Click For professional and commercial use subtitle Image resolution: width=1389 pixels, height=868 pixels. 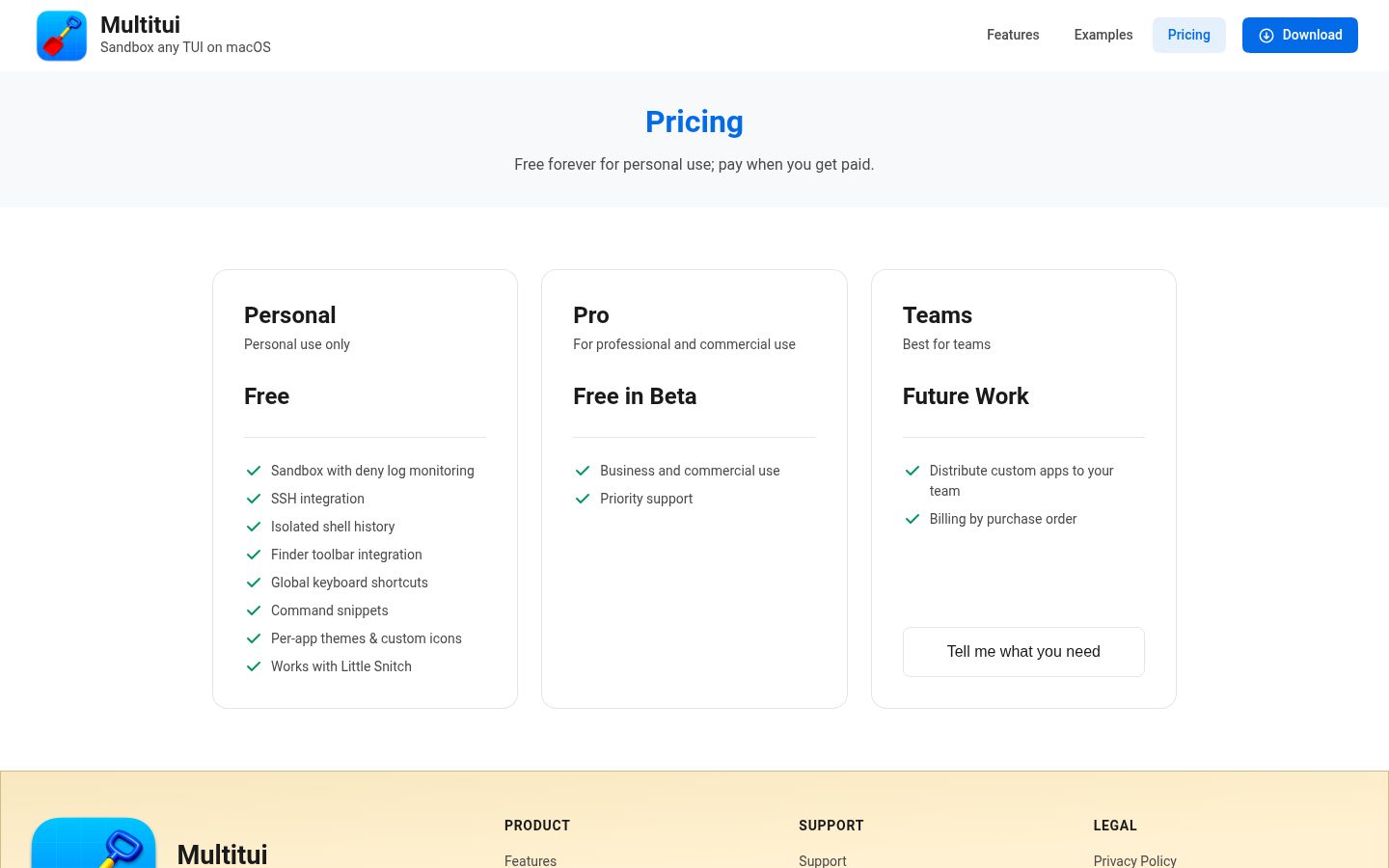(x=684, y=344)
